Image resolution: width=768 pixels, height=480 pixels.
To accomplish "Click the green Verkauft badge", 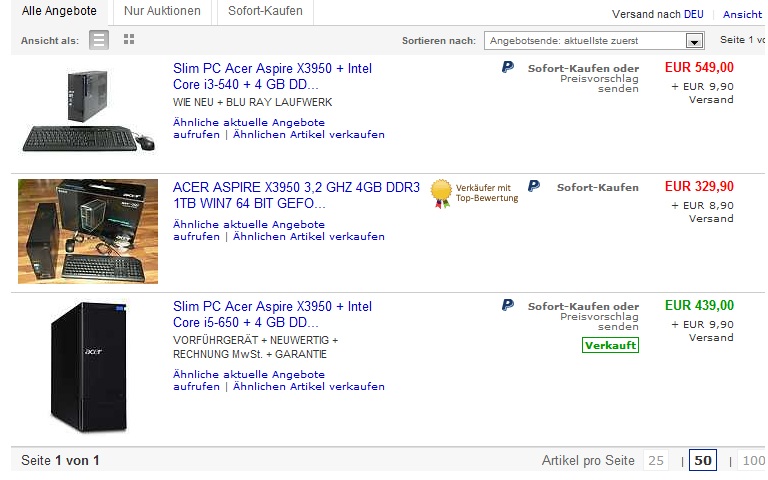I will pos(610,345).
